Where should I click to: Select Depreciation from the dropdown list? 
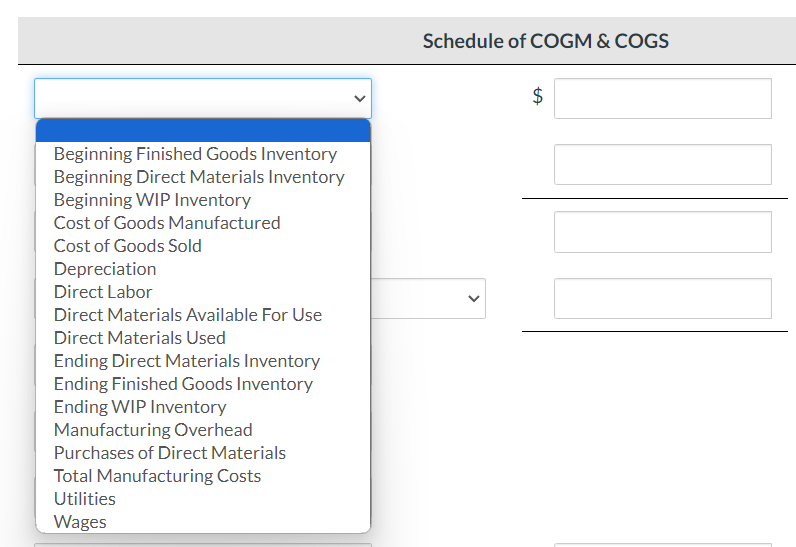[105, 269]
